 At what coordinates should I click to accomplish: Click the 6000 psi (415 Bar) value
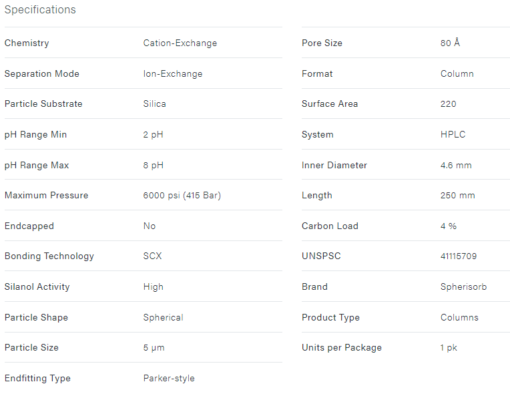point(182,195)
